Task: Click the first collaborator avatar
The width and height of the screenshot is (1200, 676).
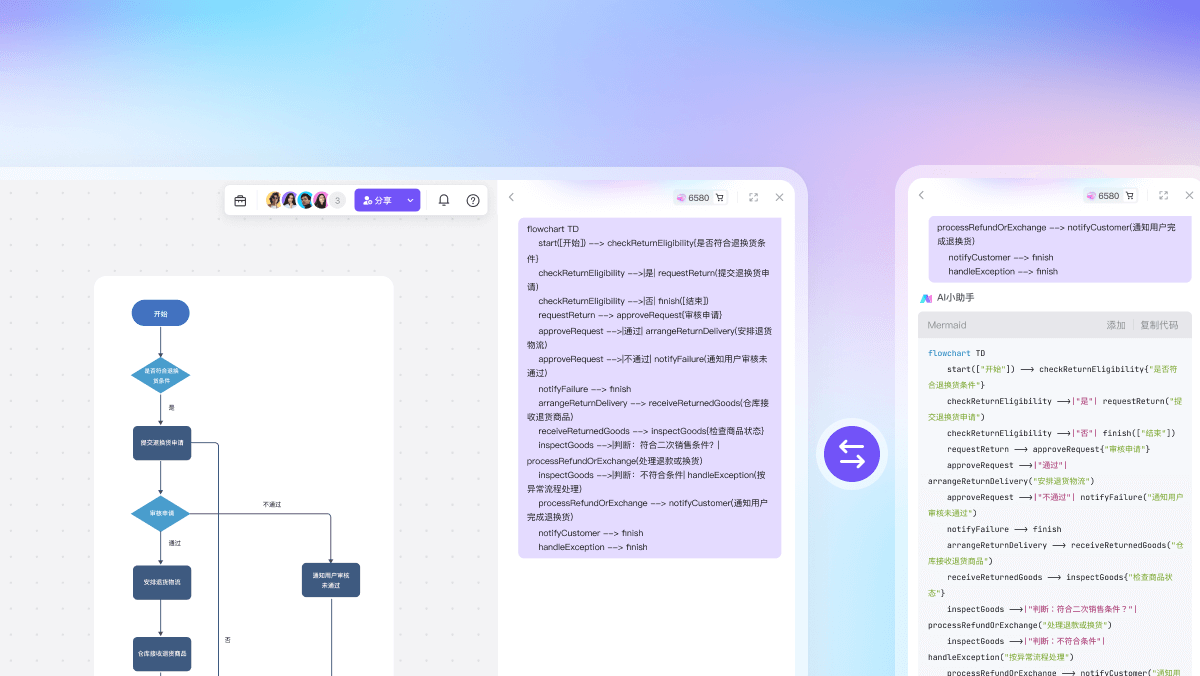Action: pyautogui.click(x=274, y=200)
